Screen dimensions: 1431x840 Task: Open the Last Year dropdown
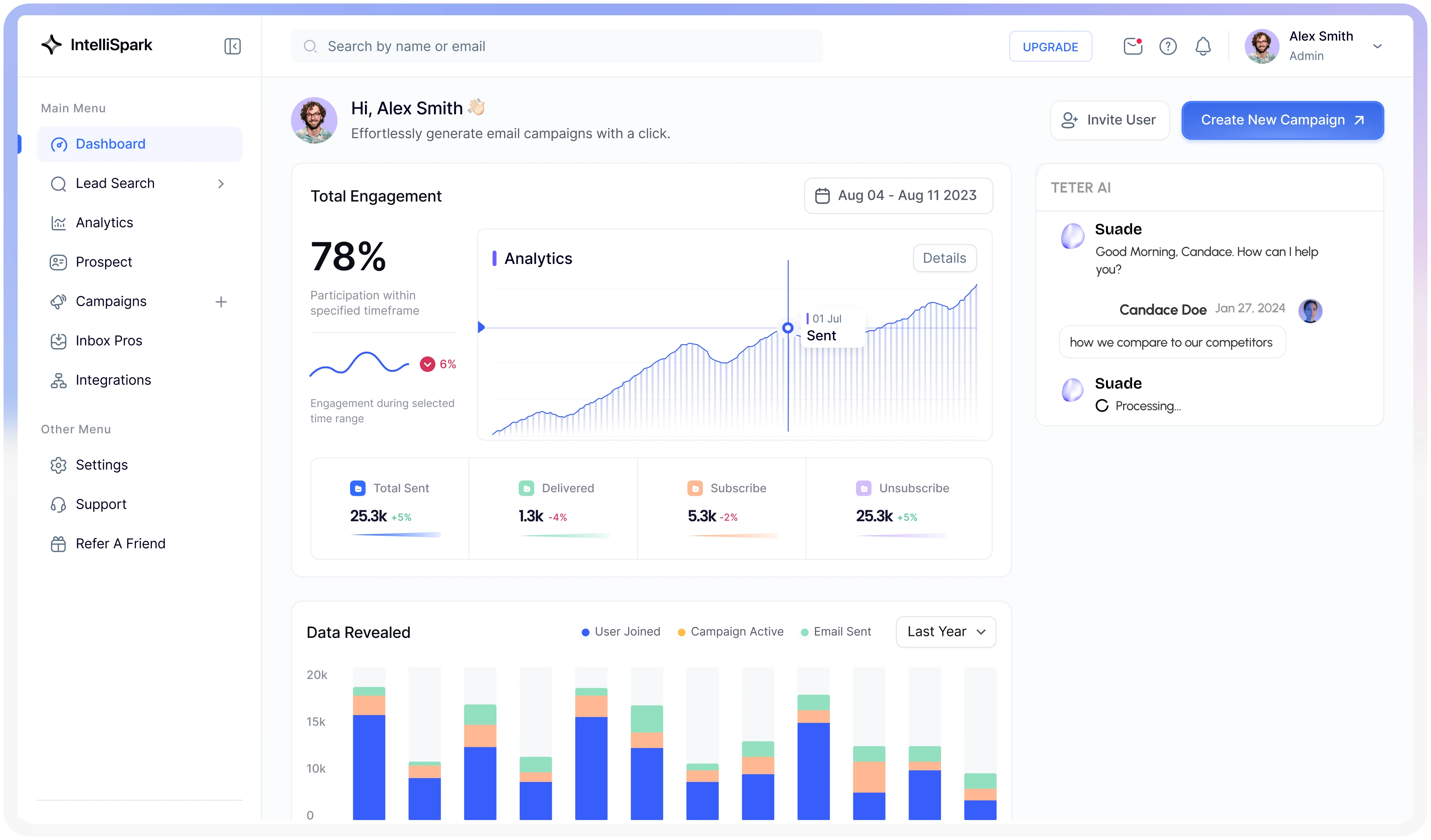[945, 632]
